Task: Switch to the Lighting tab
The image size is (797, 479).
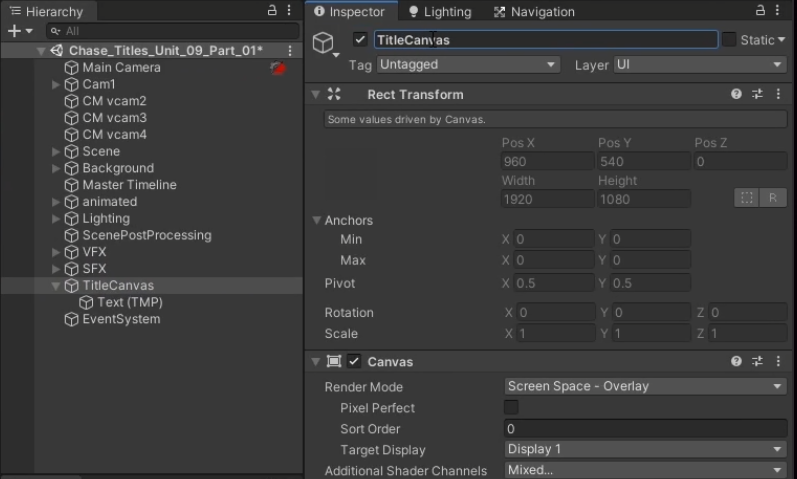Action: click(440, 12)
